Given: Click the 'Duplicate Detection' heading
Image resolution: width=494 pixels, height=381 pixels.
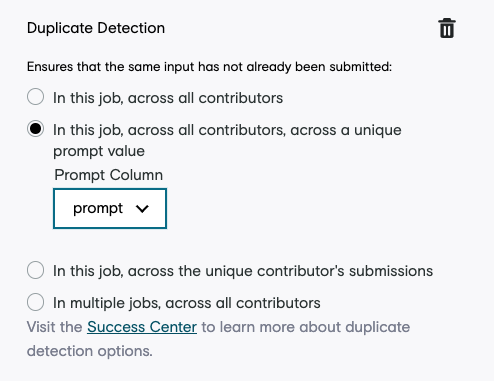Looking at the screenshot, I should pos(96,28).
